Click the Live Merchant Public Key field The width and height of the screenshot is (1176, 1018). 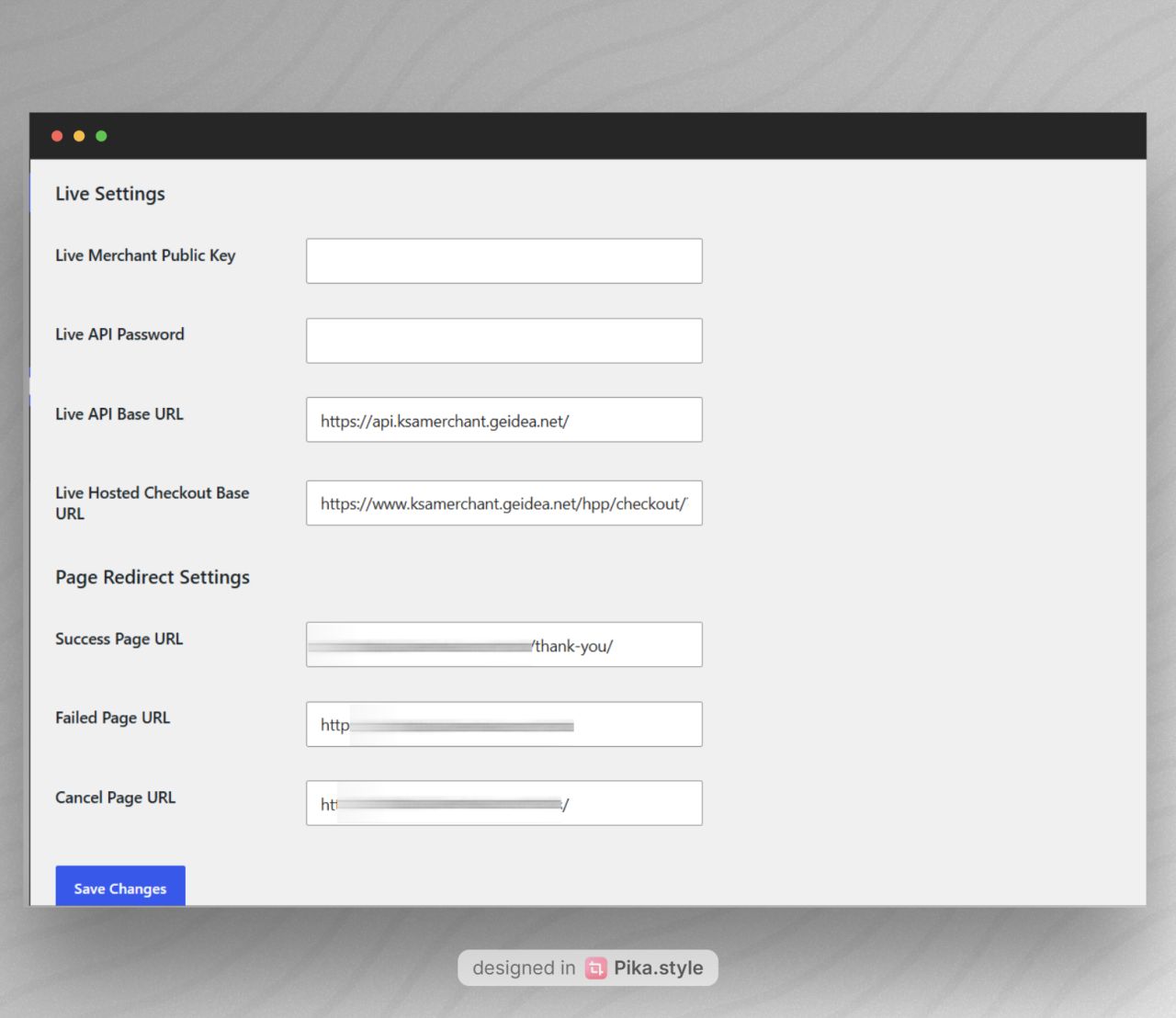click(504, 261)
